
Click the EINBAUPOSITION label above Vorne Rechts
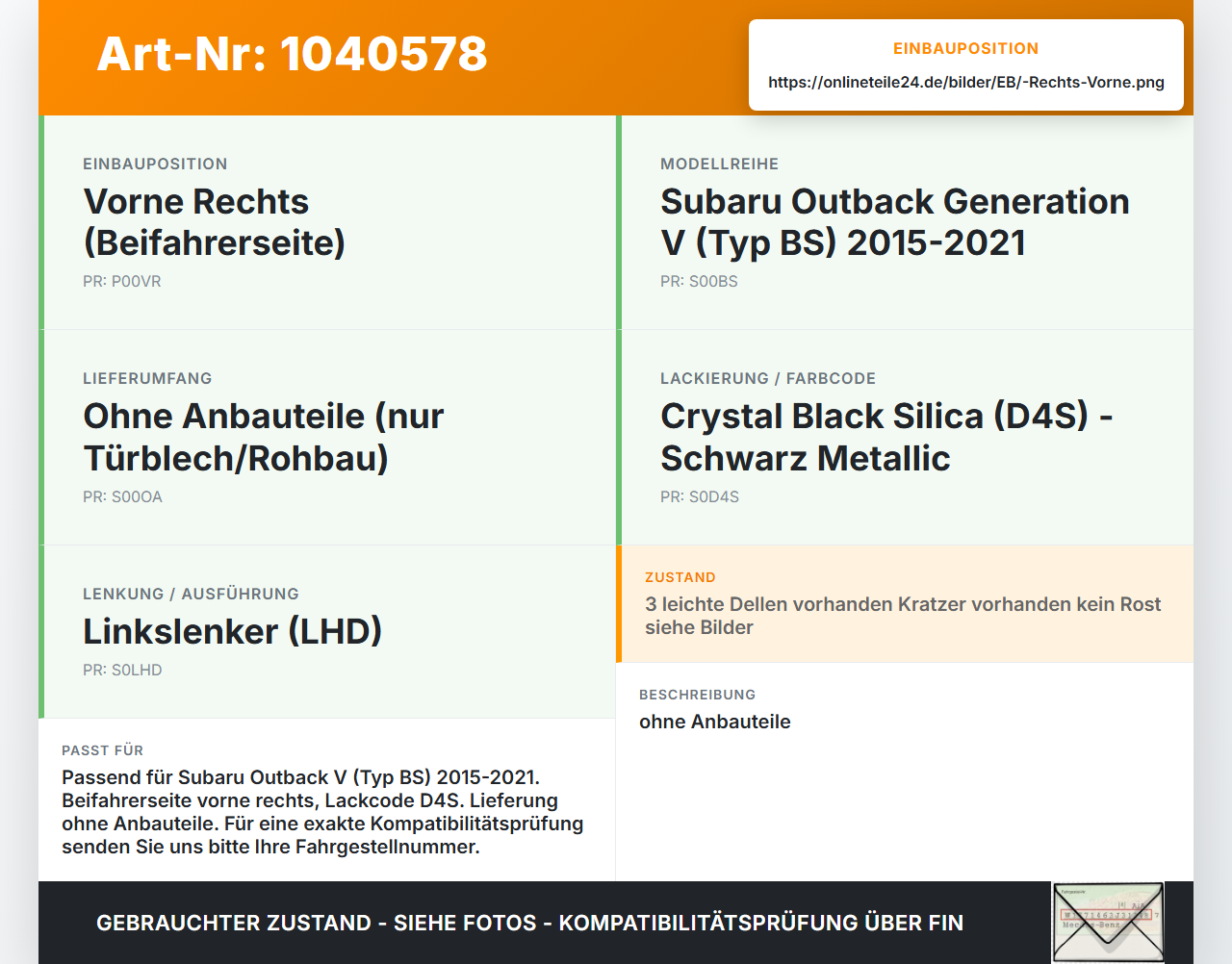tap(155, 164)
